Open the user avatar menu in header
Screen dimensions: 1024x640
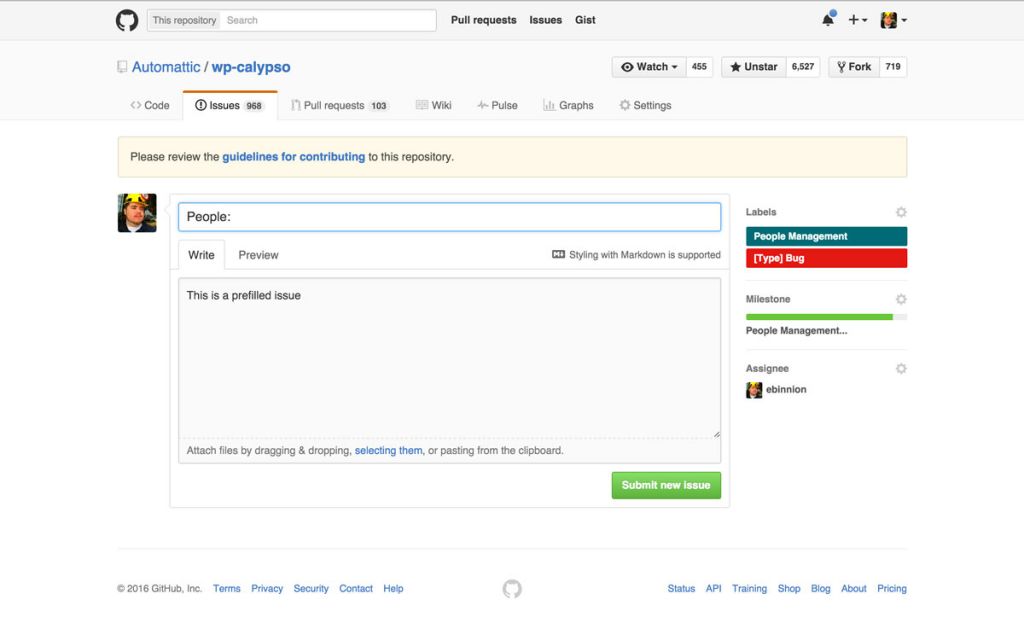point(893,20)
